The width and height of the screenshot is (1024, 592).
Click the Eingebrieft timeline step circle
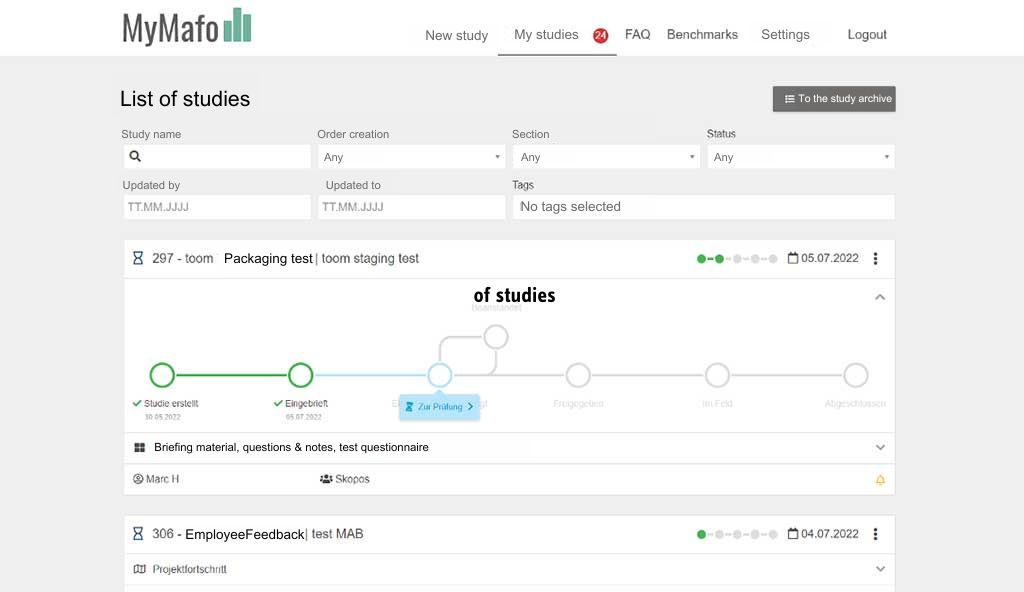(x=301, y=375)
